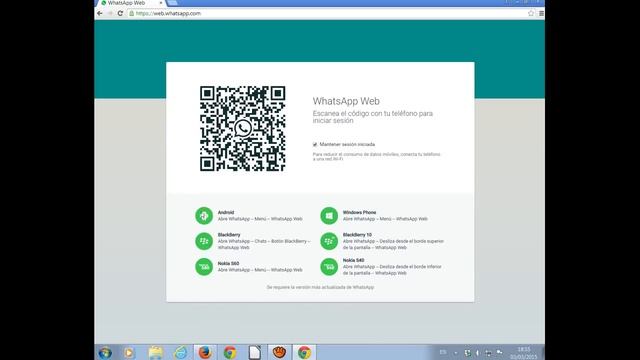This screenshot has height=360, width=640.
Task: Click the 'Se requiere la versión más actualizada' note
Action: 320,287
